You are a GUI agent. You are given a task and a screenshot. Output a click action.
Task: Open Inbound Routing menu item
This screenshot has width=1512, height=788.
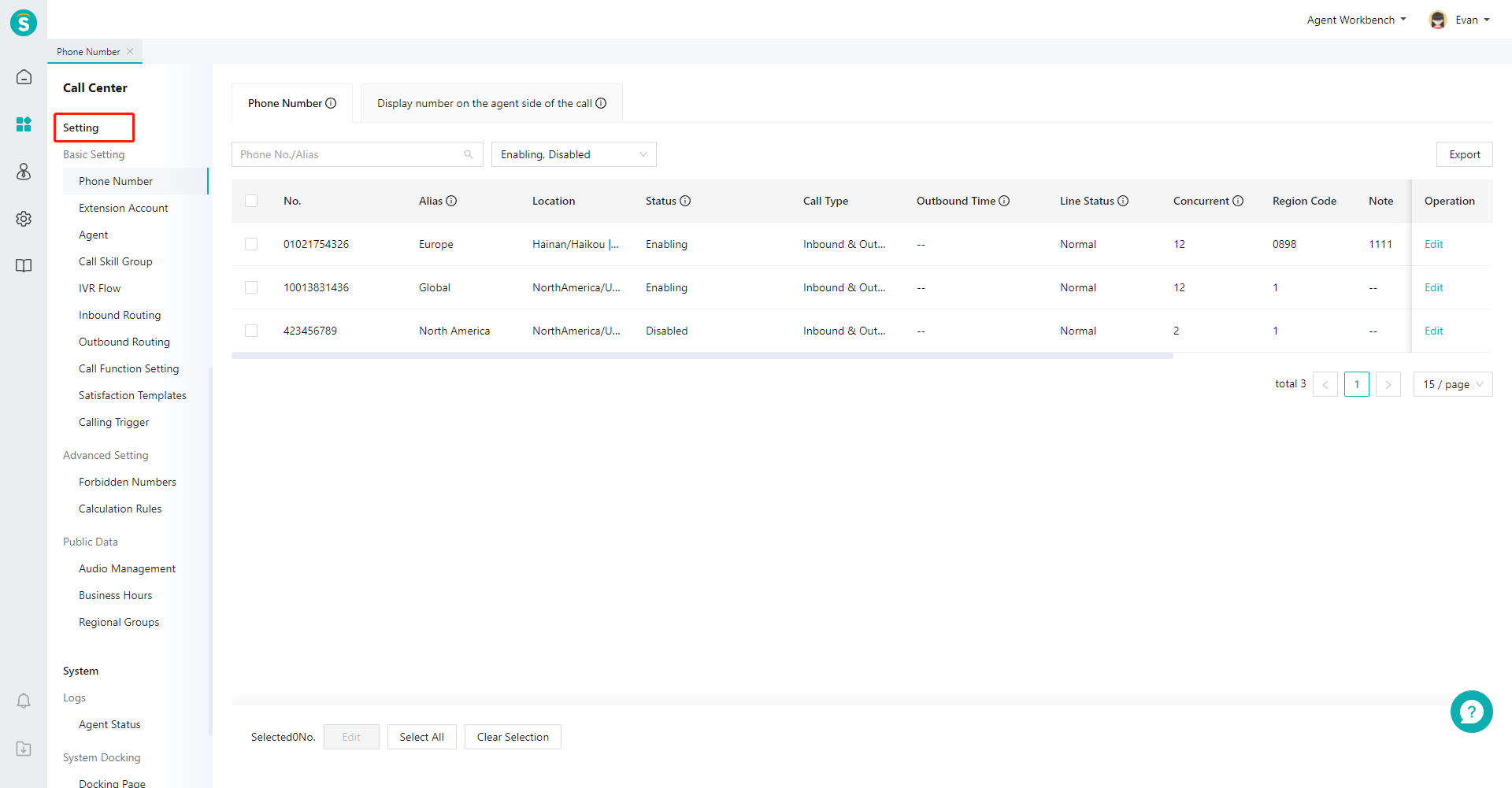coord(120,315)
